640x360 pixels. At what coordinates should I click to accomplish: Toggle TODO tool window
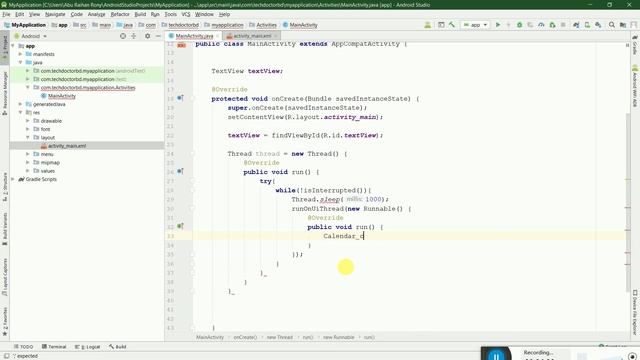click(24, 347)
